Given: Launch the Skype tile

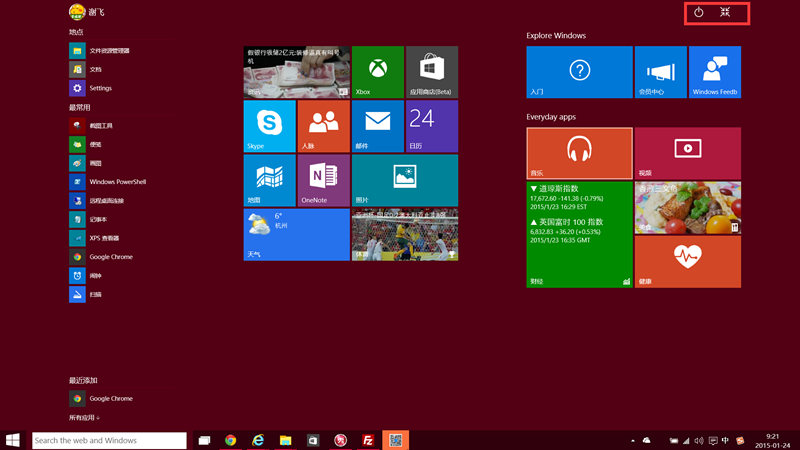Looking at the screenshot, I should click(x=269, y=126).
